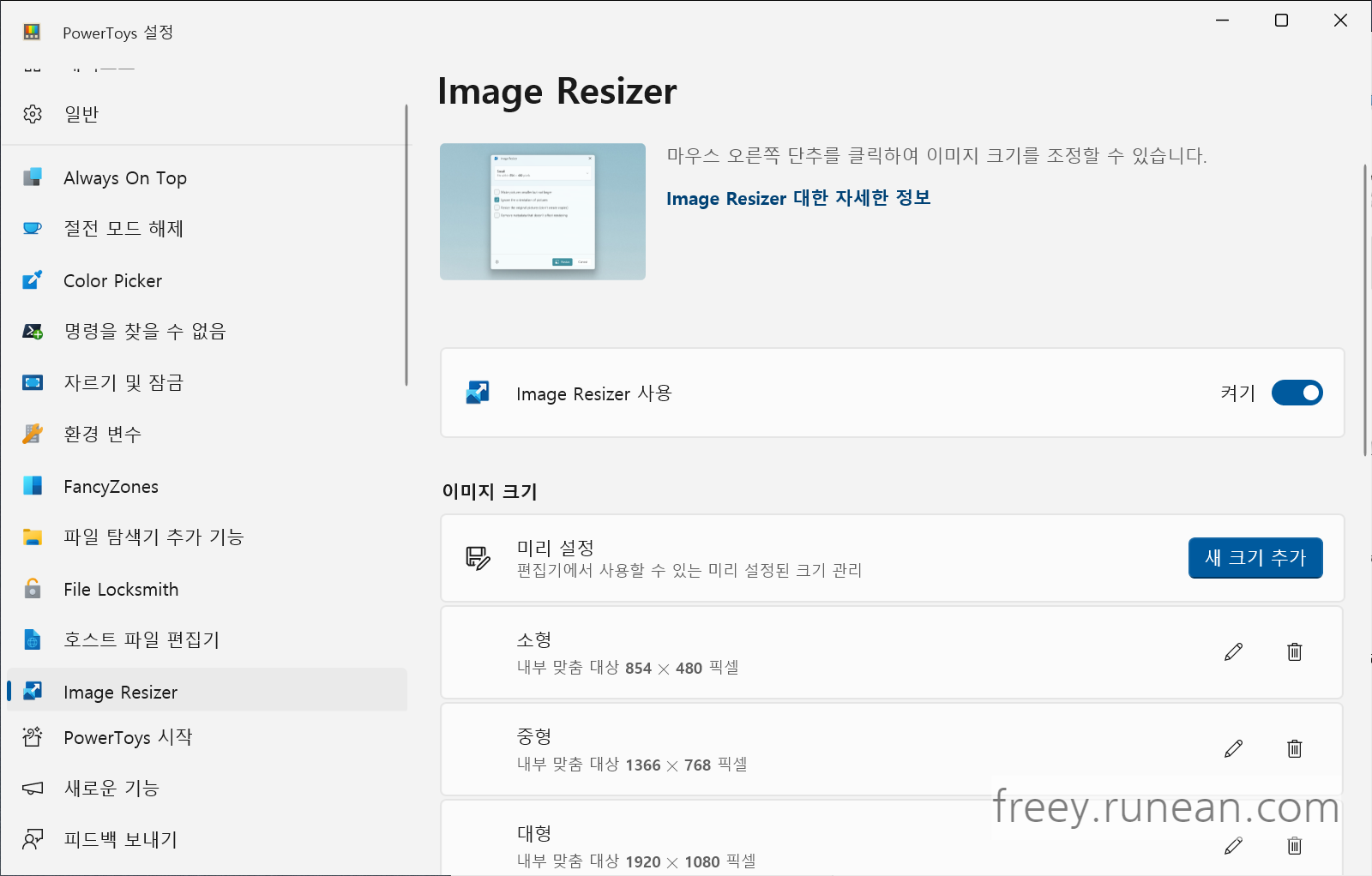Open 환경 변수 settings via its icon
The image size is (1372, 876).
pos(32,434)
